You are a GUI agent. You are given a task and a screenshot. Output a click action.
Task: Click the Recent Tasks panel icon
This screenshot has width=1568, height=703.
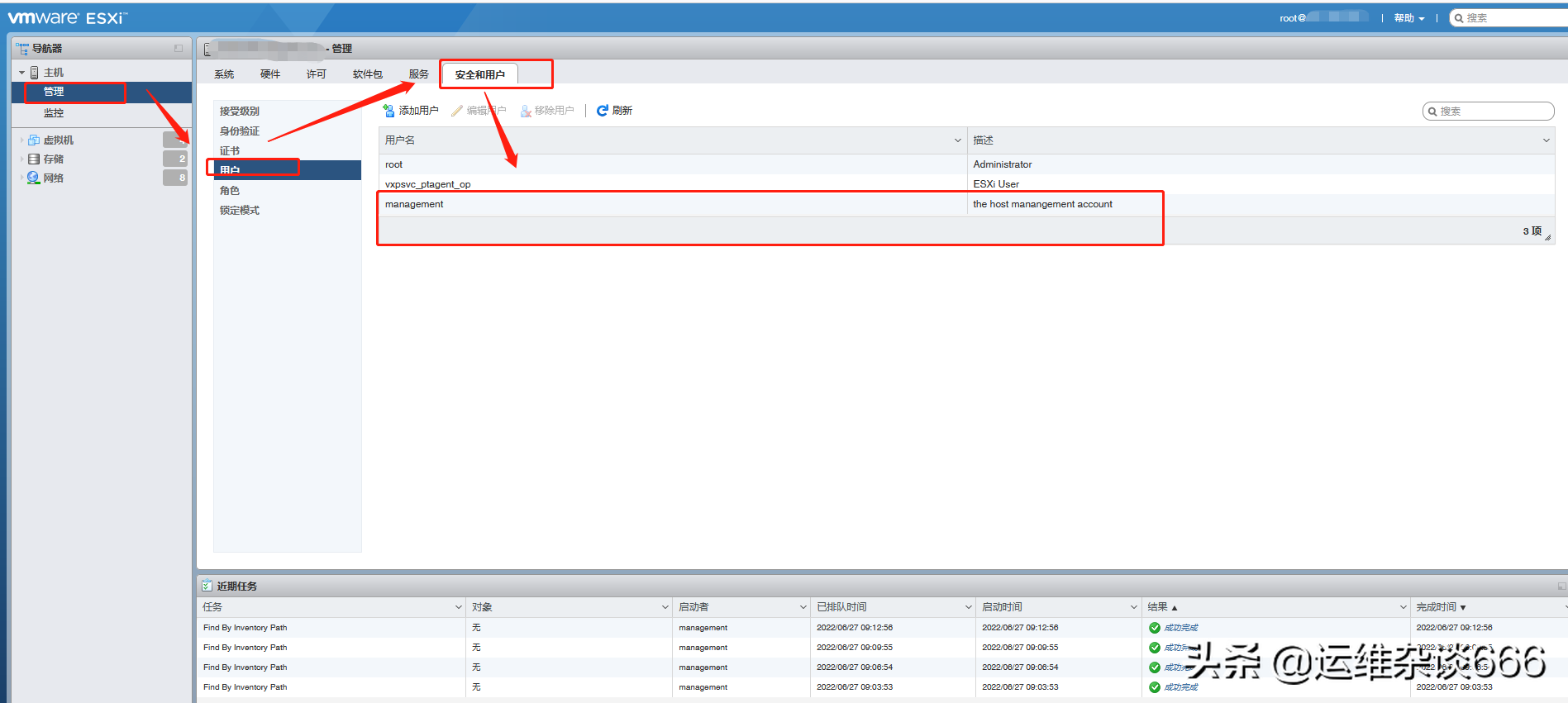(x=207, y=586)
